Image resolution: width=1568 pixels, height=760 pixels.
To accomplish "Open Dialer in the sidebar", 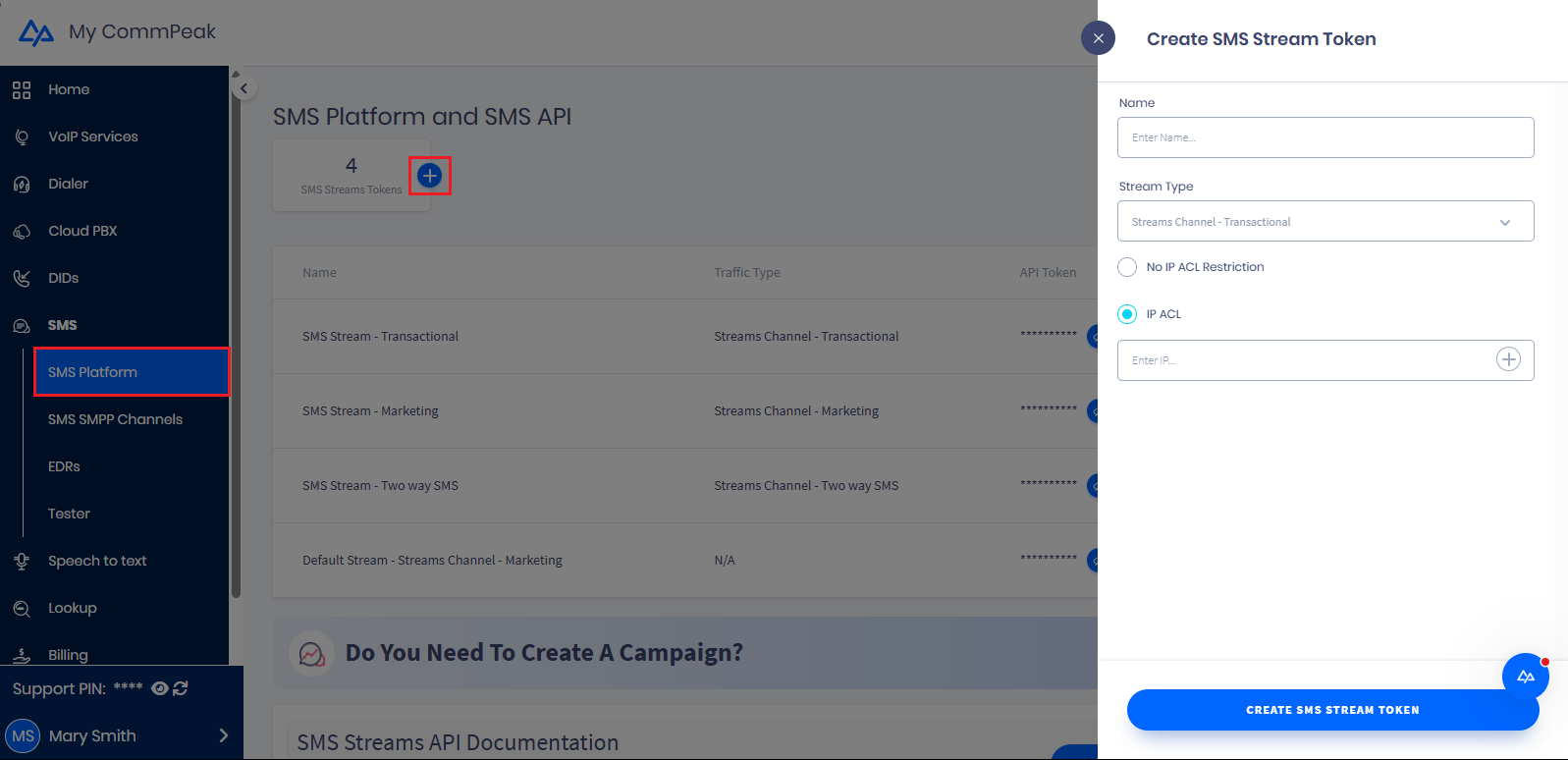I will click(x=68, y=184).
